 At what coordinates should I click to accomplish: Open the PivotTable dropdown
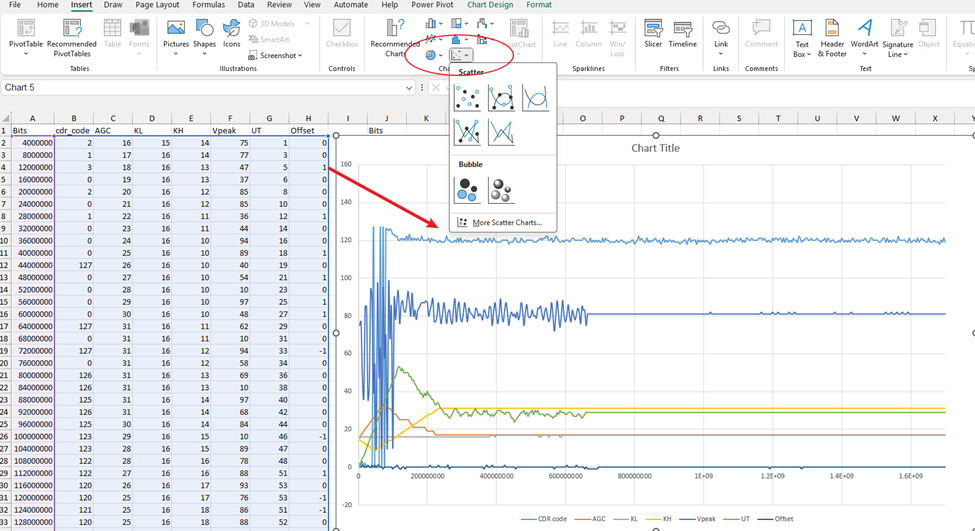[x=26, y=54]
